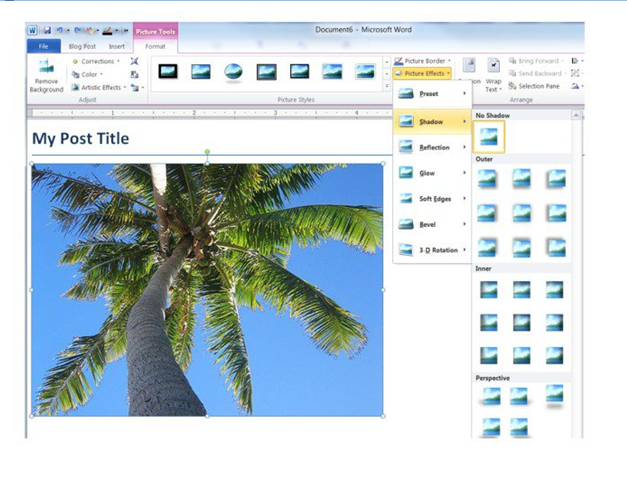
Task: Choose first Outer shadow, Offset Diagonal Bottom Right
Action: tap(487, 178)
